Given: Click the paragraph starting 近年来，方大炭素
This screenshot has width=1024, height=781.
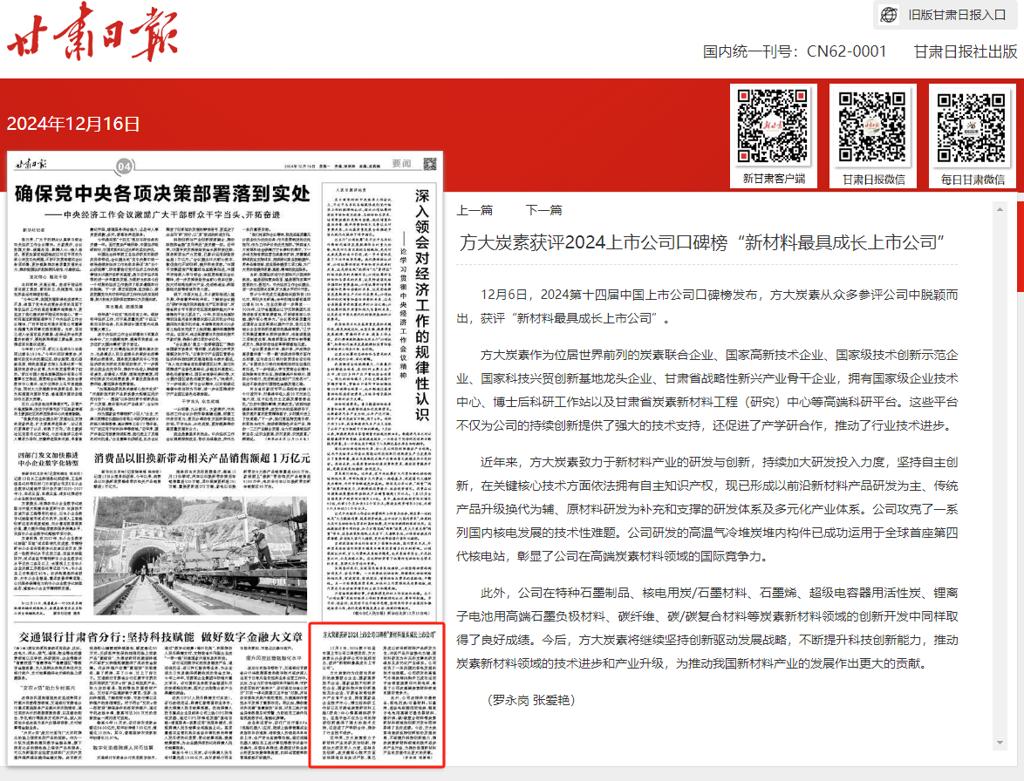Looking at the screenshot, I should coord(707,509).
